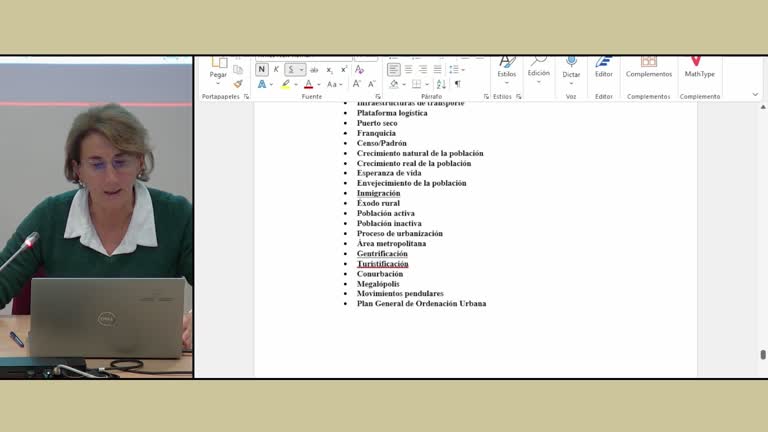Show paragraph marks with pilcrow icon
This screenshot has width=768, height=432.
point(457,84)
